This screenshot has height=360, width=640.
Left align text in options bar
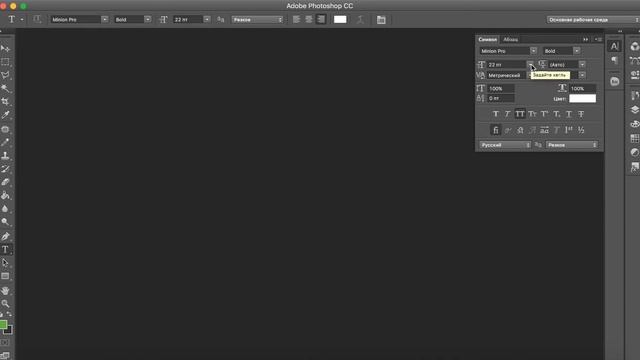[x=296, y=19]
